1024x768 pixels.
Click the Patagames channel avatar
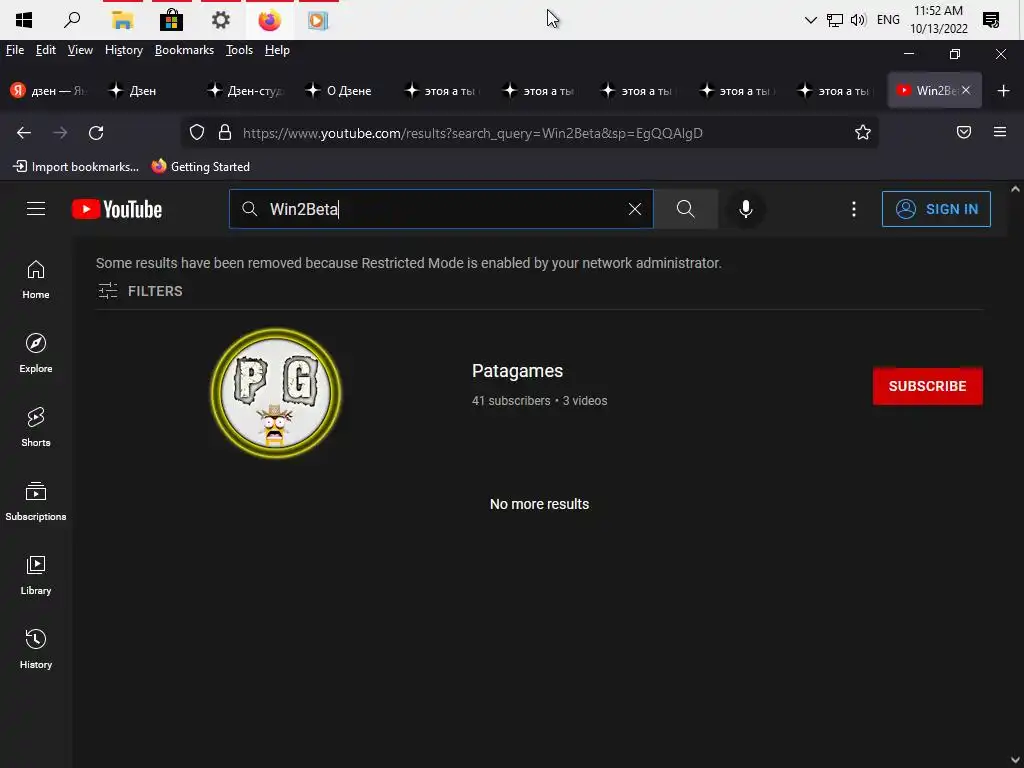[x=276, y=392]
